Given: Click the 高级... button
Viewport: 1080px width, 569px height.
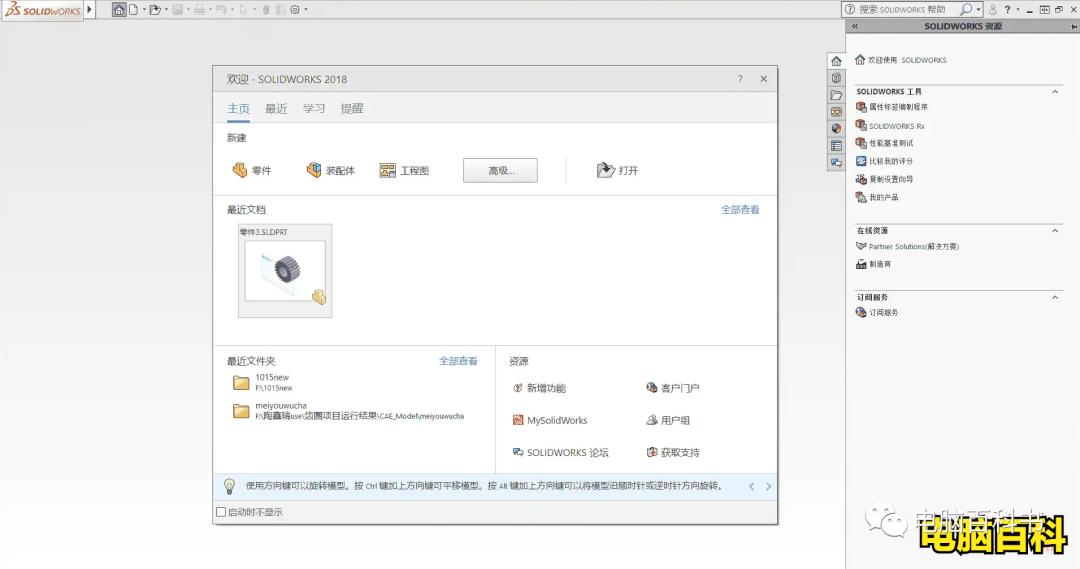Looking at the screenshot, I should point(501,170).
